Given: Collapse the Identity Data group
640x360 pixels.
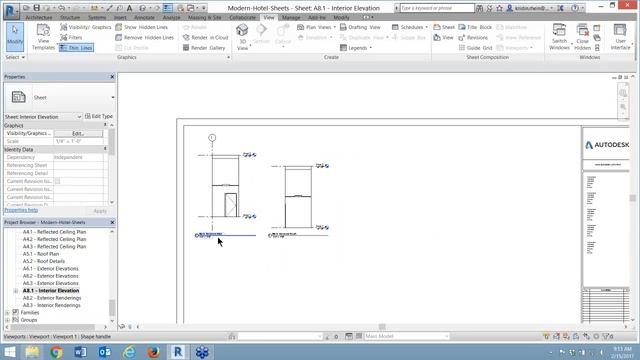Looking at the screenshot, I should 105,149.
